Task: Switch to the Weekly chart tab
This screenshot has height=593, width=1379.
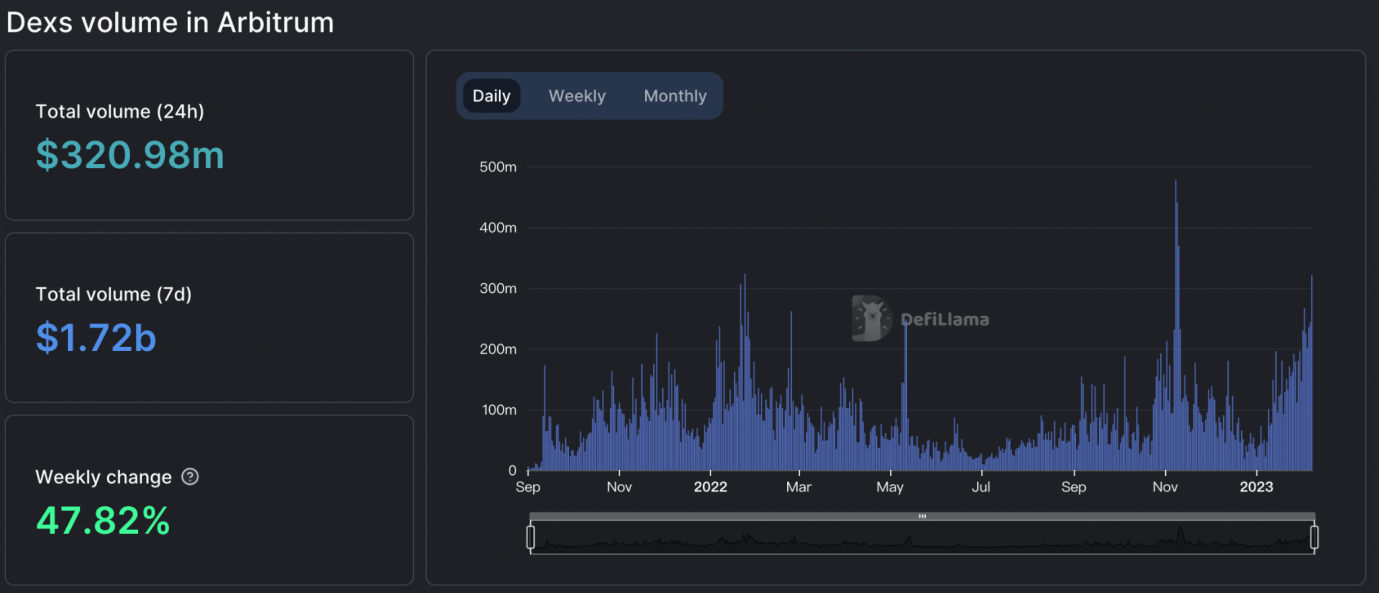Action: click(x=577, y=96)
